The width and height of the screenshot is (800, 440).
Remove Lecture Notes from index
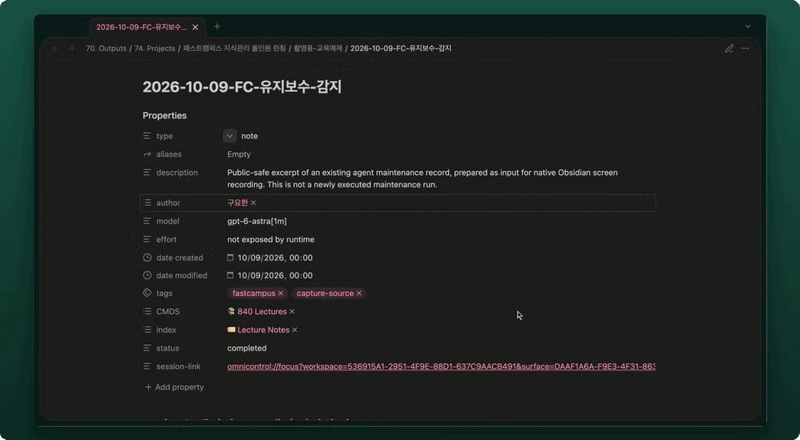click(294, 330)
